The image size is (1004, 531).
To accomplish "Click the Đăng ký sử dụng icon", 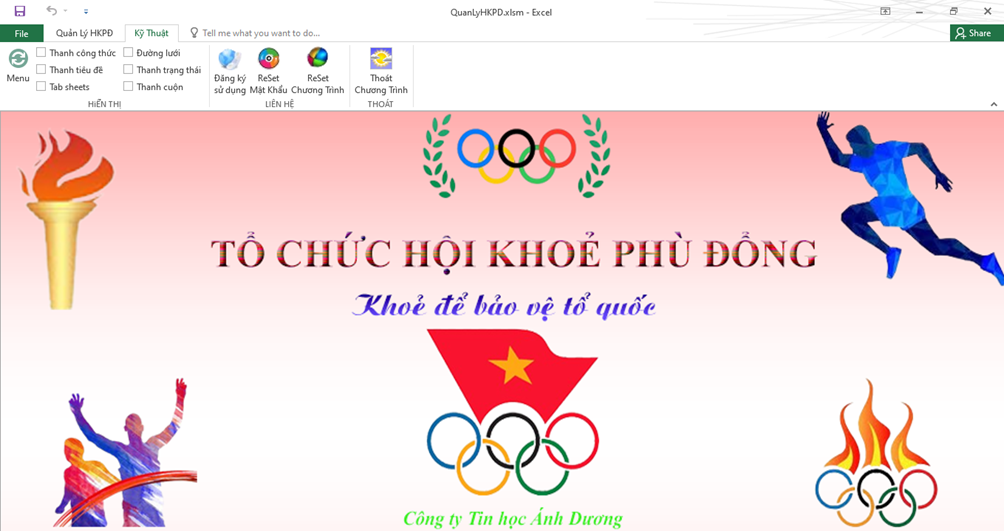I will [x=229, y=59].
